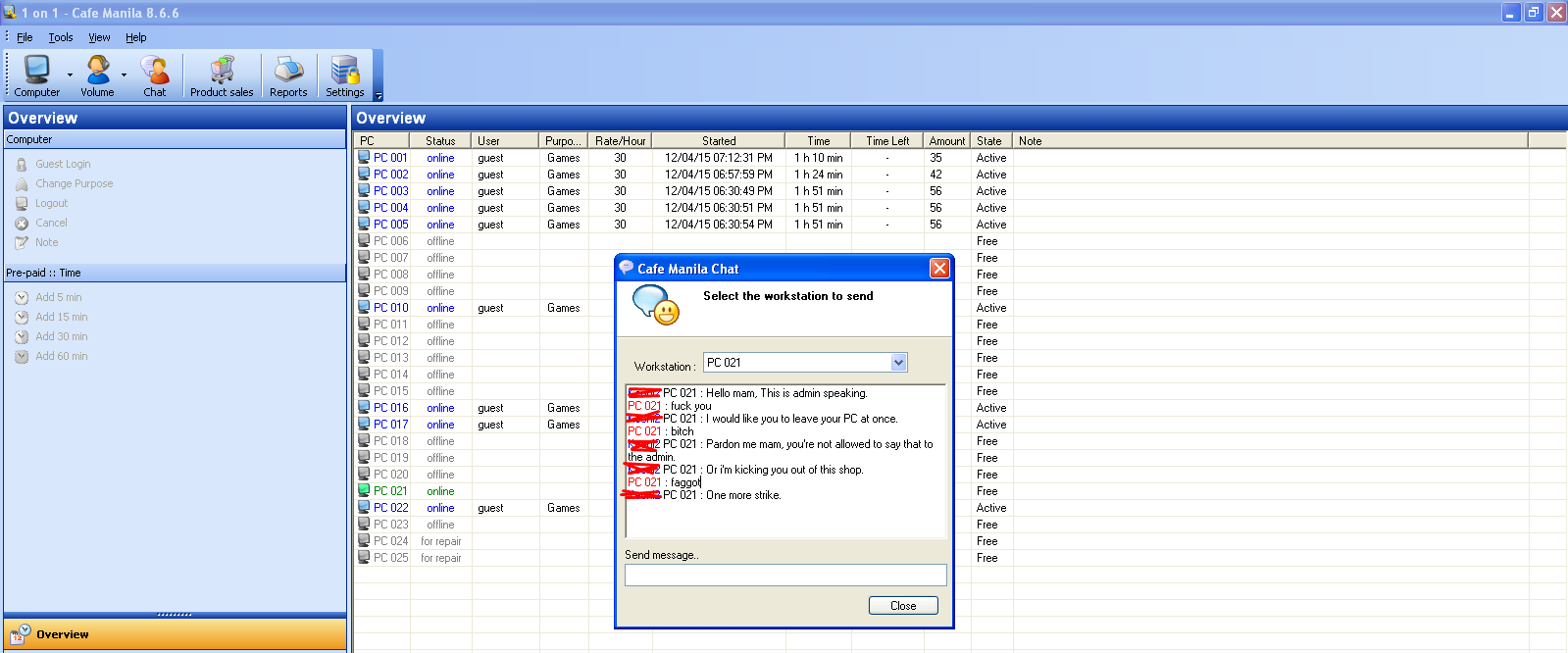The width and height of the screenshot is (1568, 653).
Task: Select the PC 017 row
Action: pos(959,425)
